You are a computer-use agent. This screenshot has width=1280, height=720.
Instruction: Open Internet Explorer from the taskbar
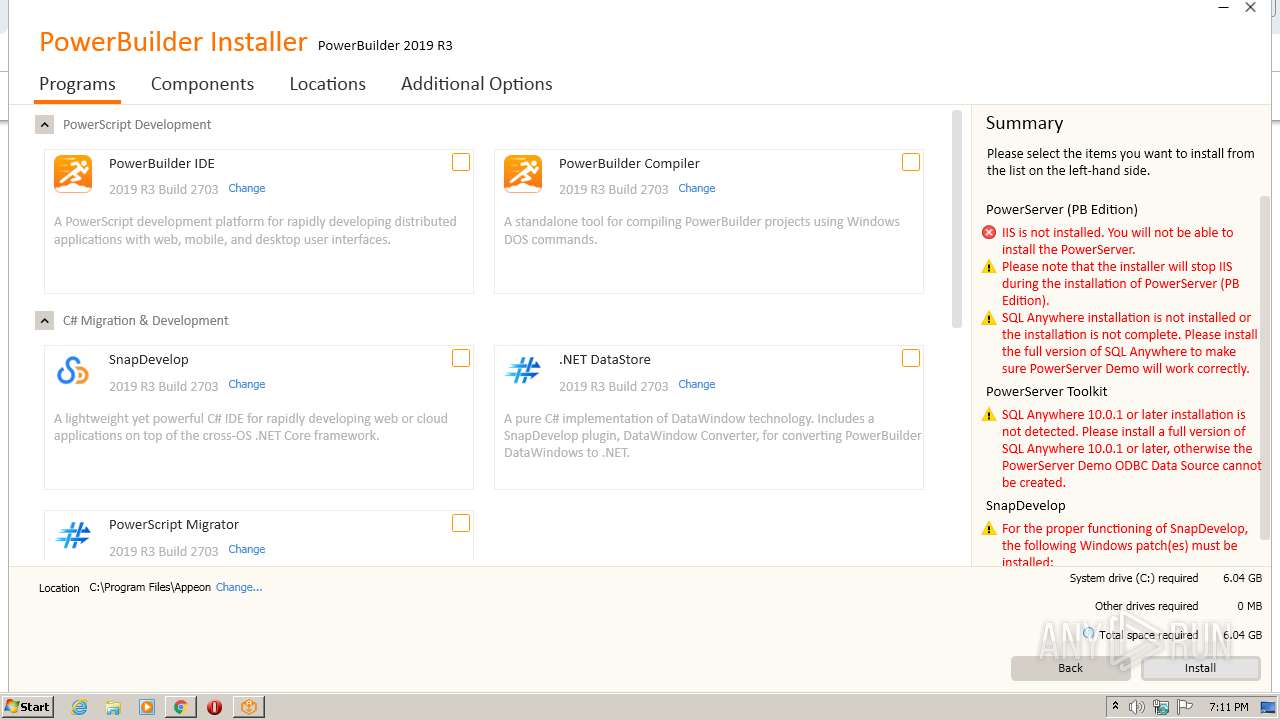[79, 707]
